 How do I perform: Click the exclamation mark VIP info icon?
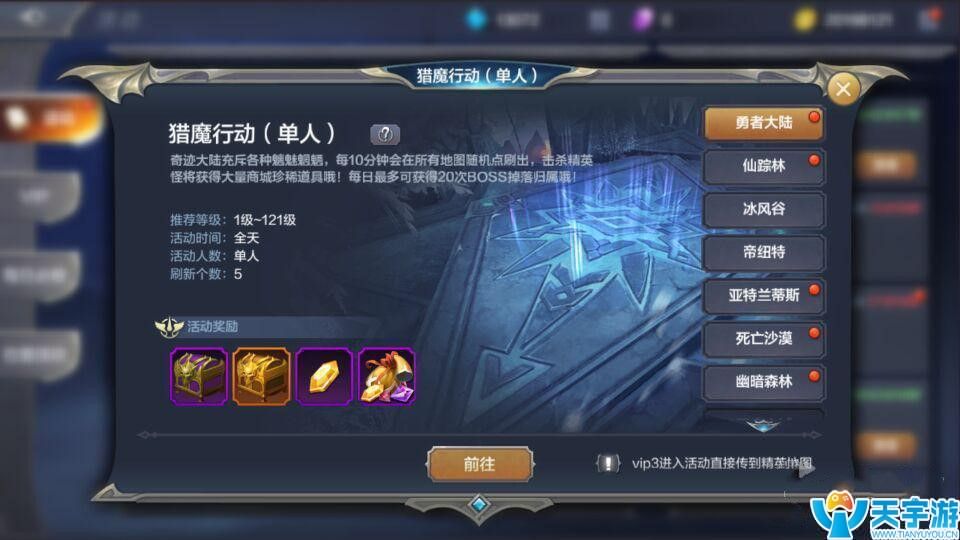point(607,463)
